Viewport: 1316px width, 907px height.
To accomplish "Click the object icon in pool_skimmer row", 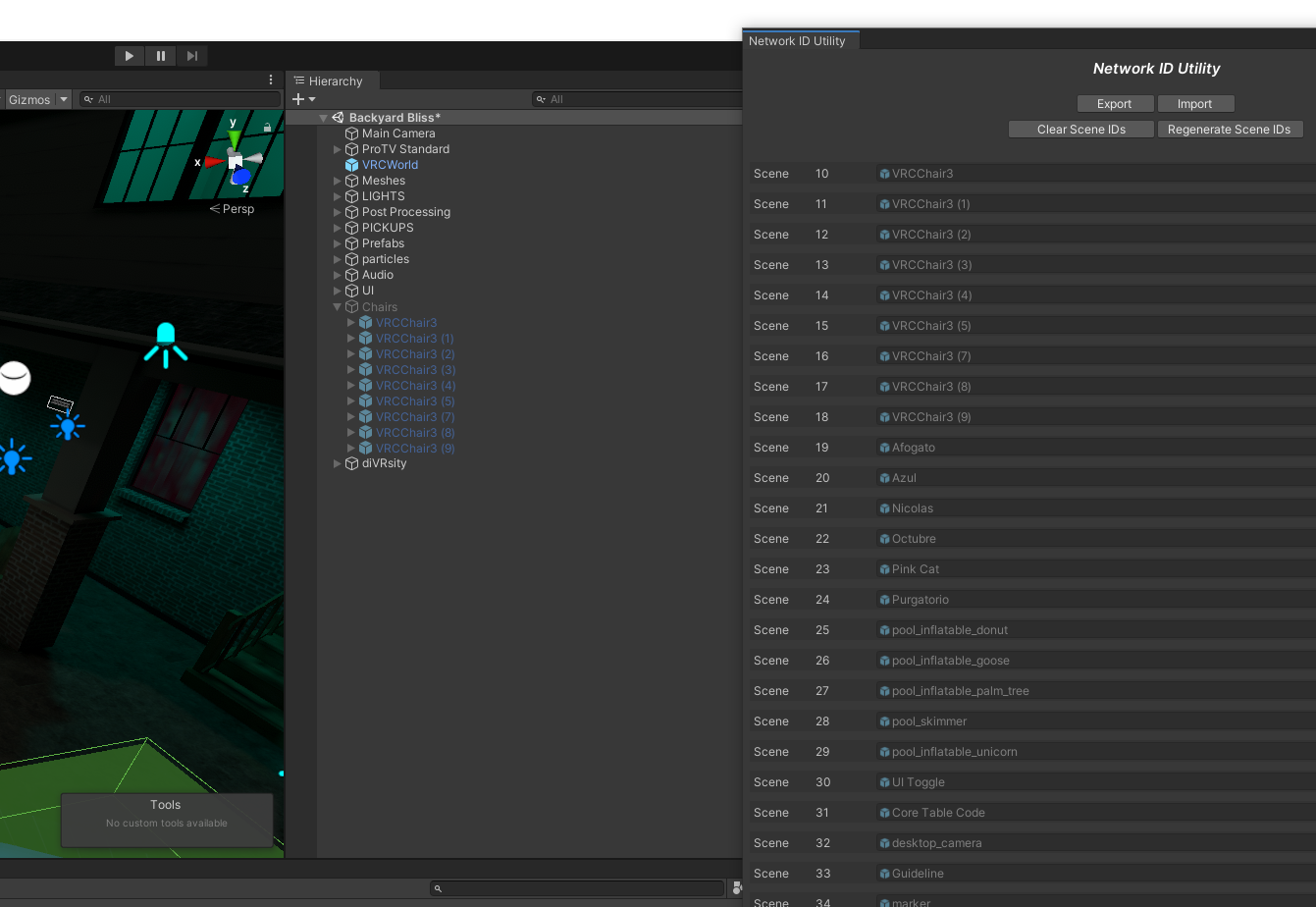I will 884,721.
